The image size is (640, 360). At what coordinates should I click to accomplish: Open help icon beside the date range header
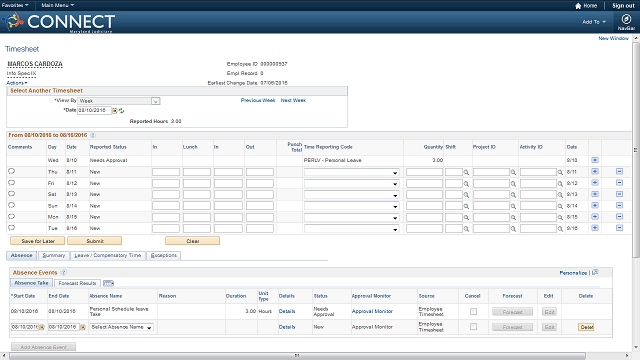(93, 135)
